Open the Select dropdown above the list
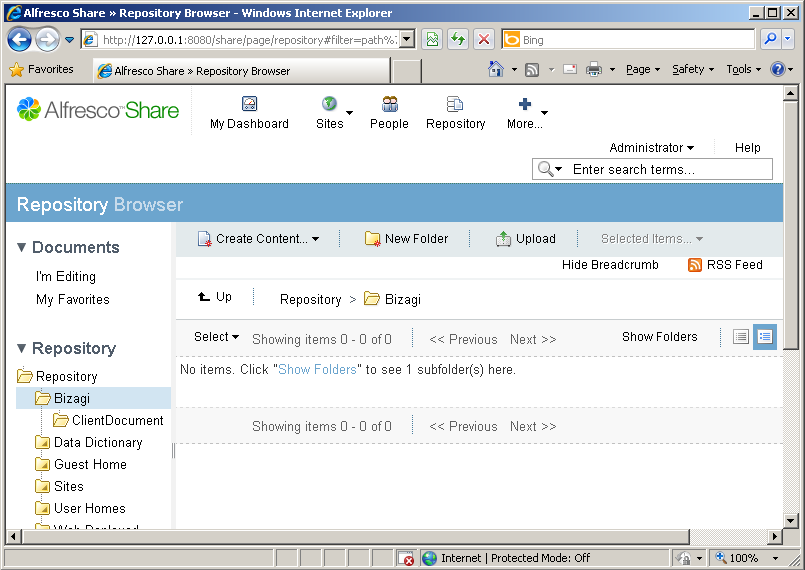Image resolution: width=805 pixels, height=570 pixels. point(216,337)
